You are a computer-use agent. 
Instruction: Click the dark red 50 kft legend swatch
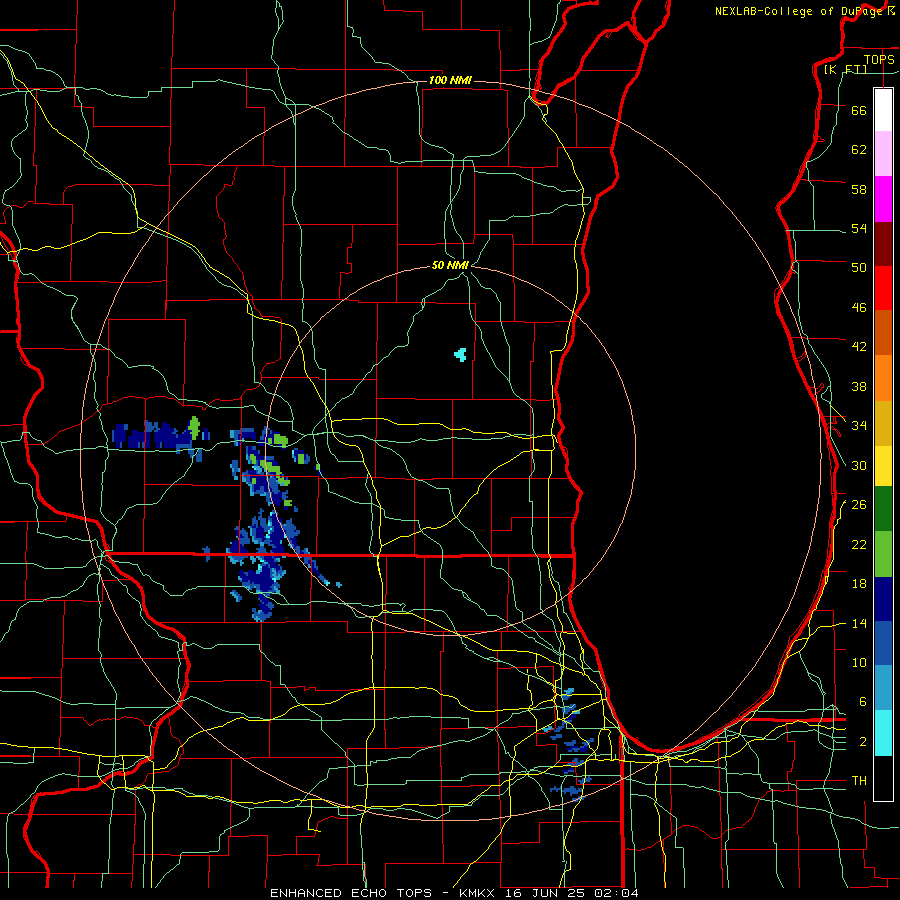click(883, 243)
